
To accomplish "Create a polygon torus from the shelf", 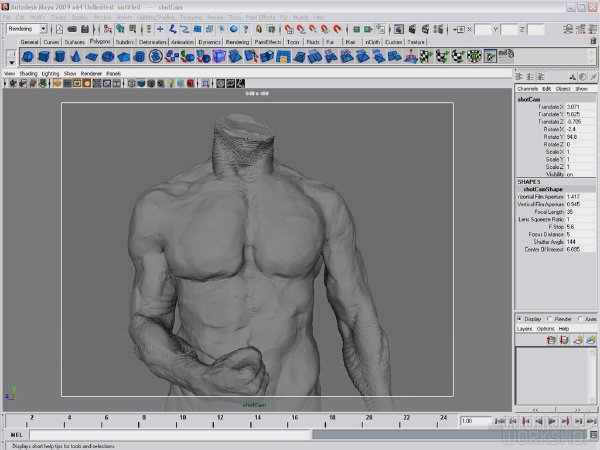I will [108, 57].
